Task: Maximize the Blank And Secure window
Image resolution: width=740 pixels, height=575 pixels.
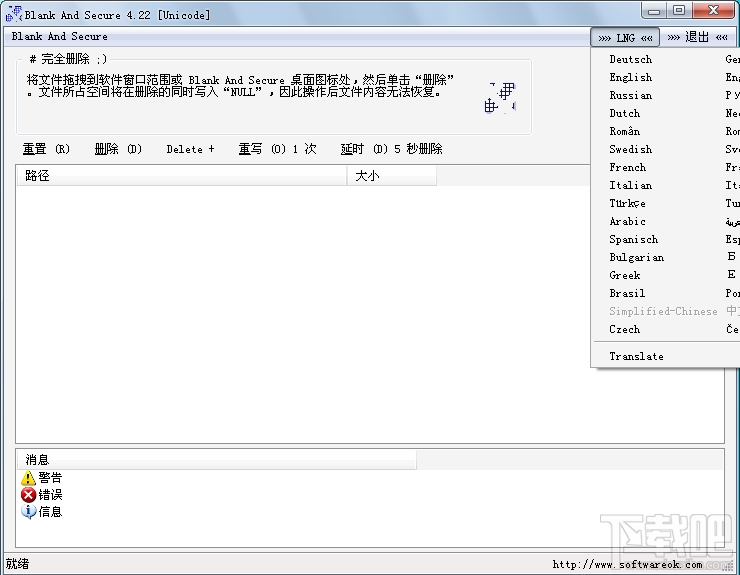Action: pyautogui.click(x=679, y=10)
